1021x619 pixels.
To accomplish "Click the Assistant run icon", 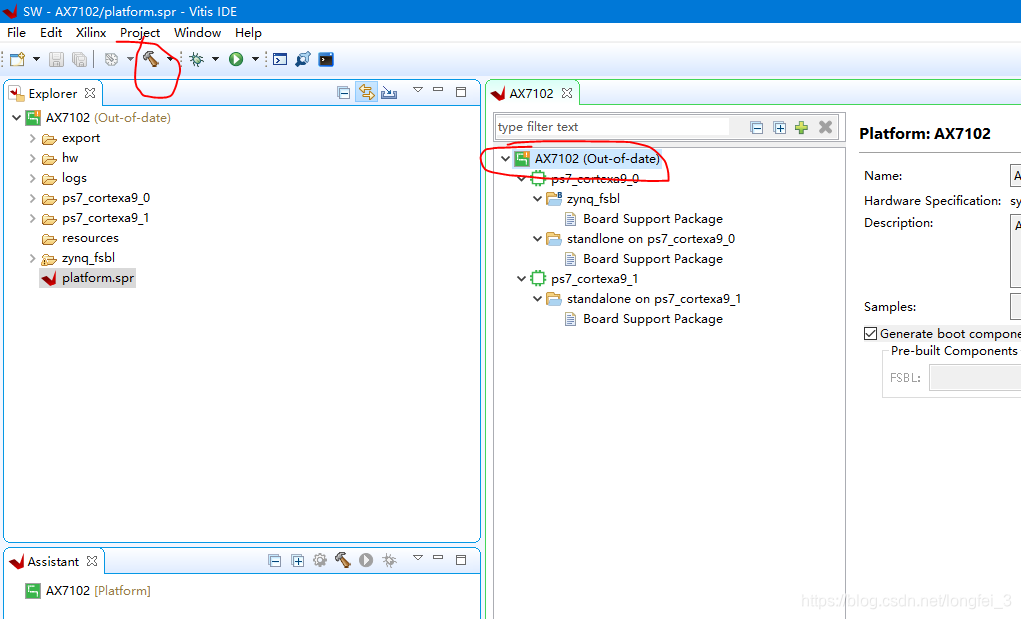I will tap(366, 560).
